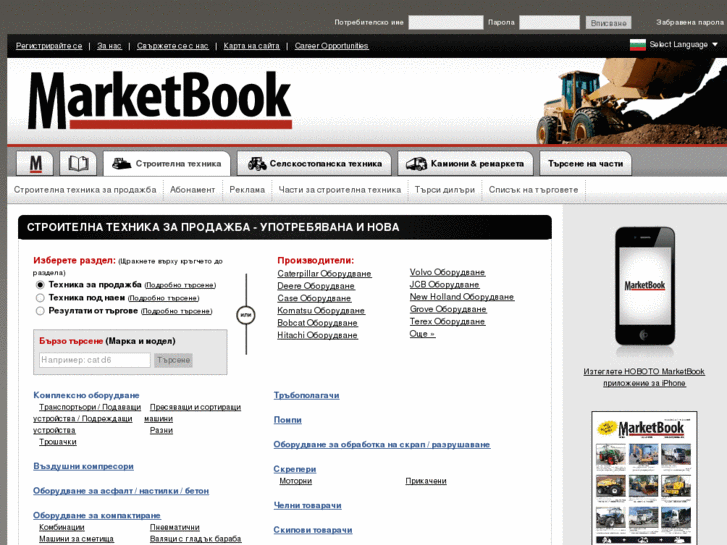Open the open-book magazine tab icon

(x=78, y=163)
